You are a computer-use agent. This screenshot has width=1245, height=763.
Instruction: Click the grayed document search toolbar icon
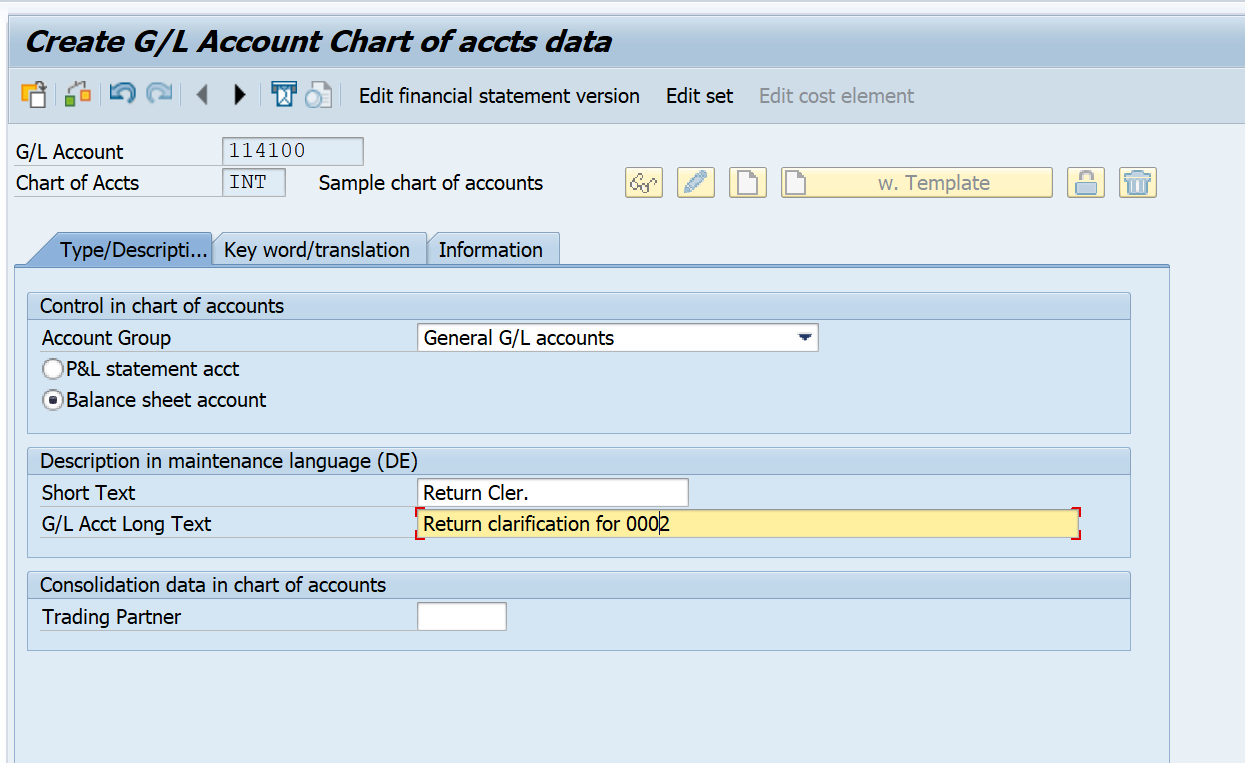coord(319,95)
